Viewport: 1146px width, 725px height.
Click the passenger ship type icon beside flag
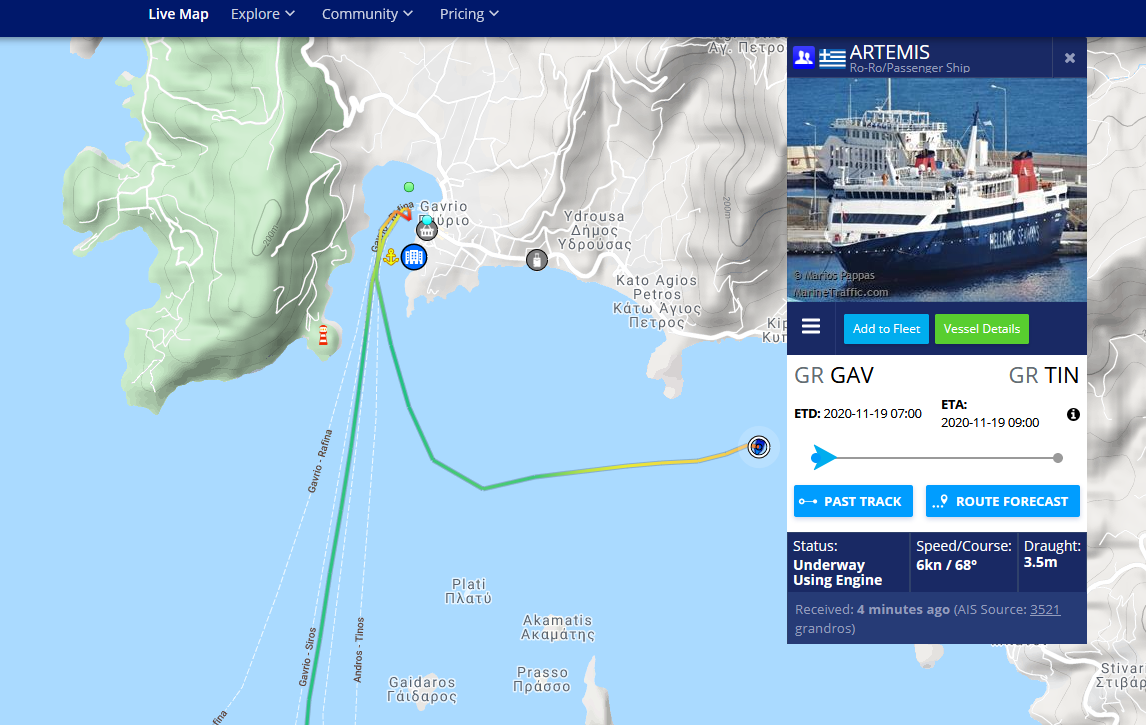pos(804,56)
